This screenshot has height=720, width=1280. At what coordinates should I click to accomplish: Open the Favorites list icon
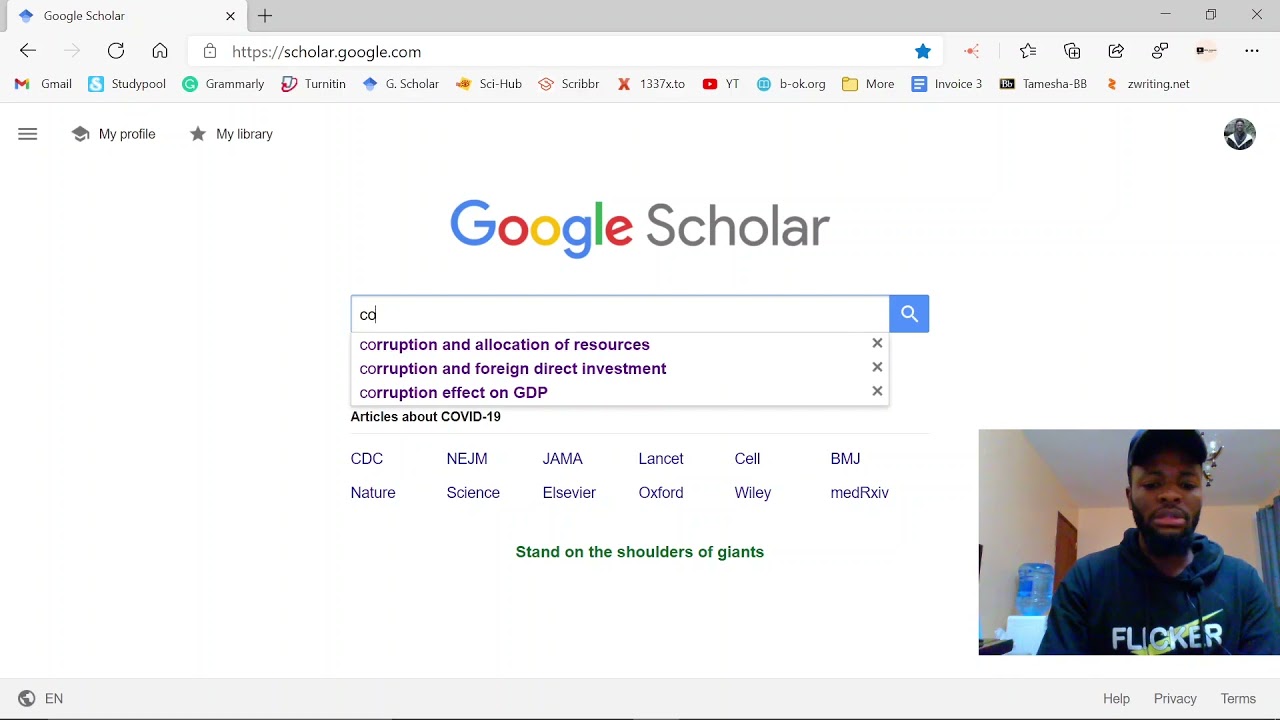(x=1028, y=51)
